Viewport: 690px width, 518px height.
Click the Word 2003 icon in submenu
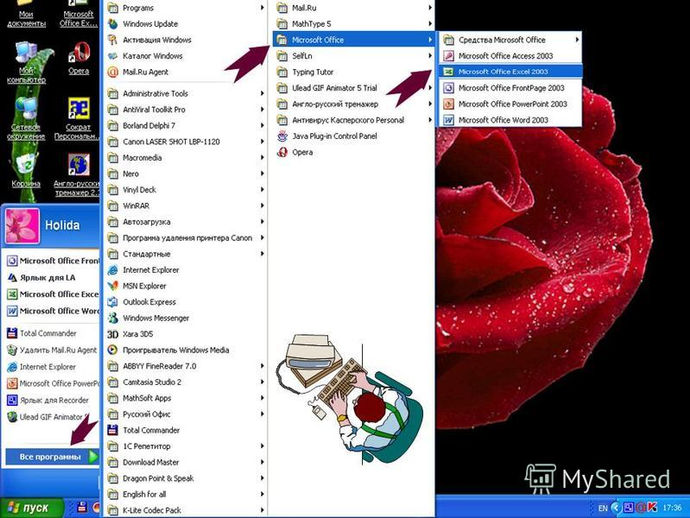pyautogui.click(x=448, y=120)
